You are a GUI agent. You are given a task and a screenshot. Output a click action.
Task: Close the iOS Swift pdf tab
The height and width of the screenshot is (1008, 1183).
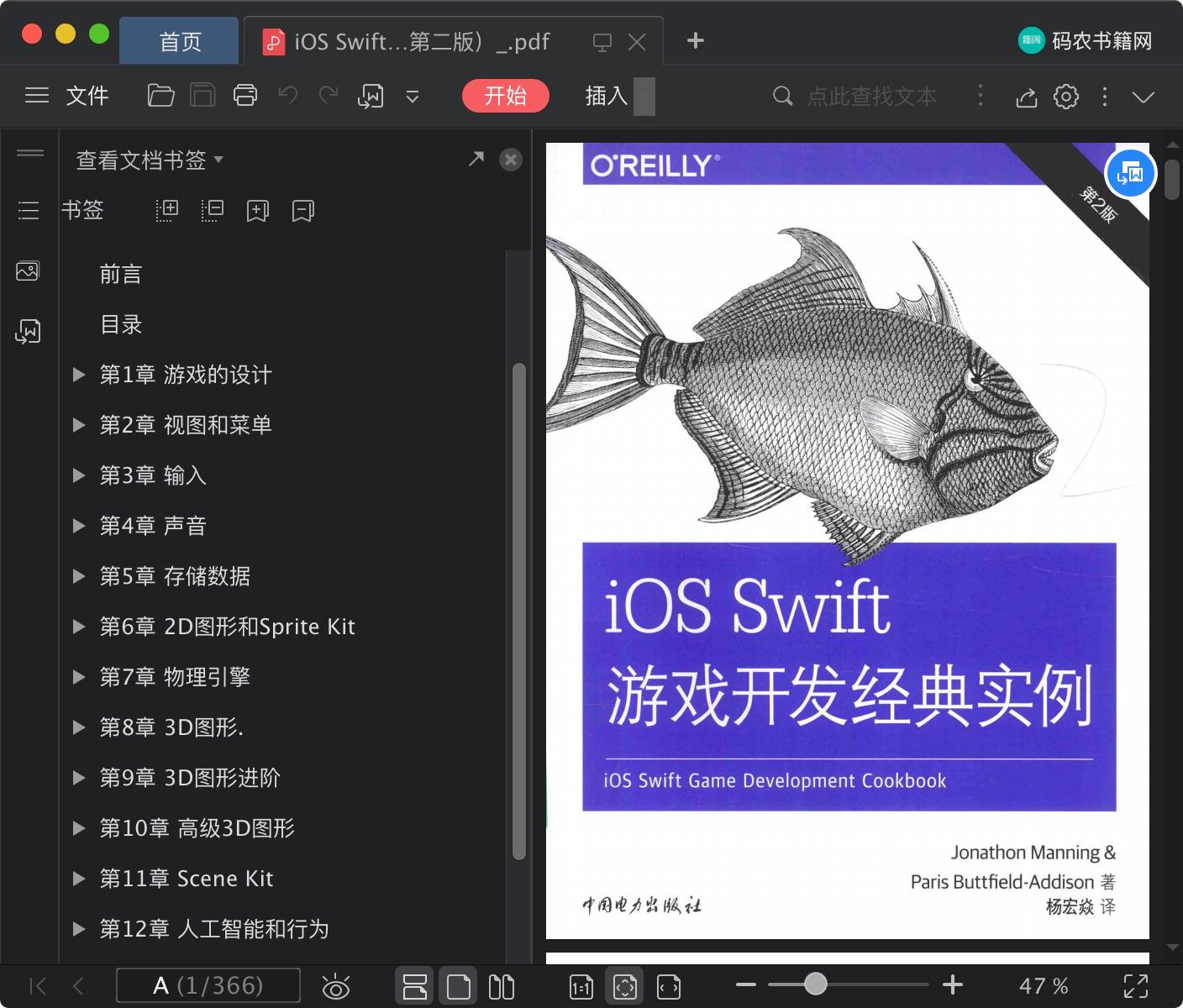pos(638,41)
